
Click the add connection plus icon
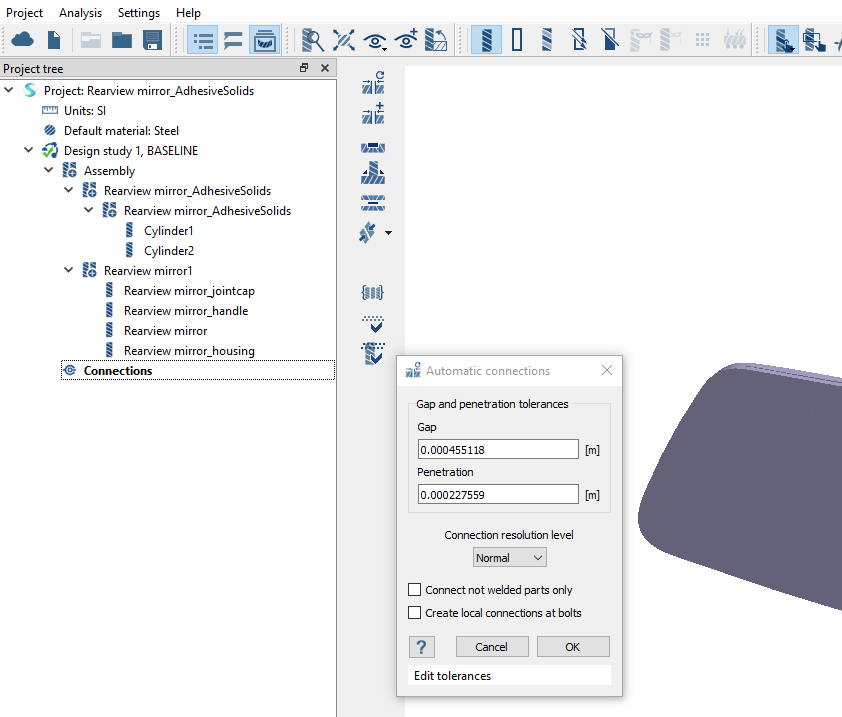click(x=373, y=113)
